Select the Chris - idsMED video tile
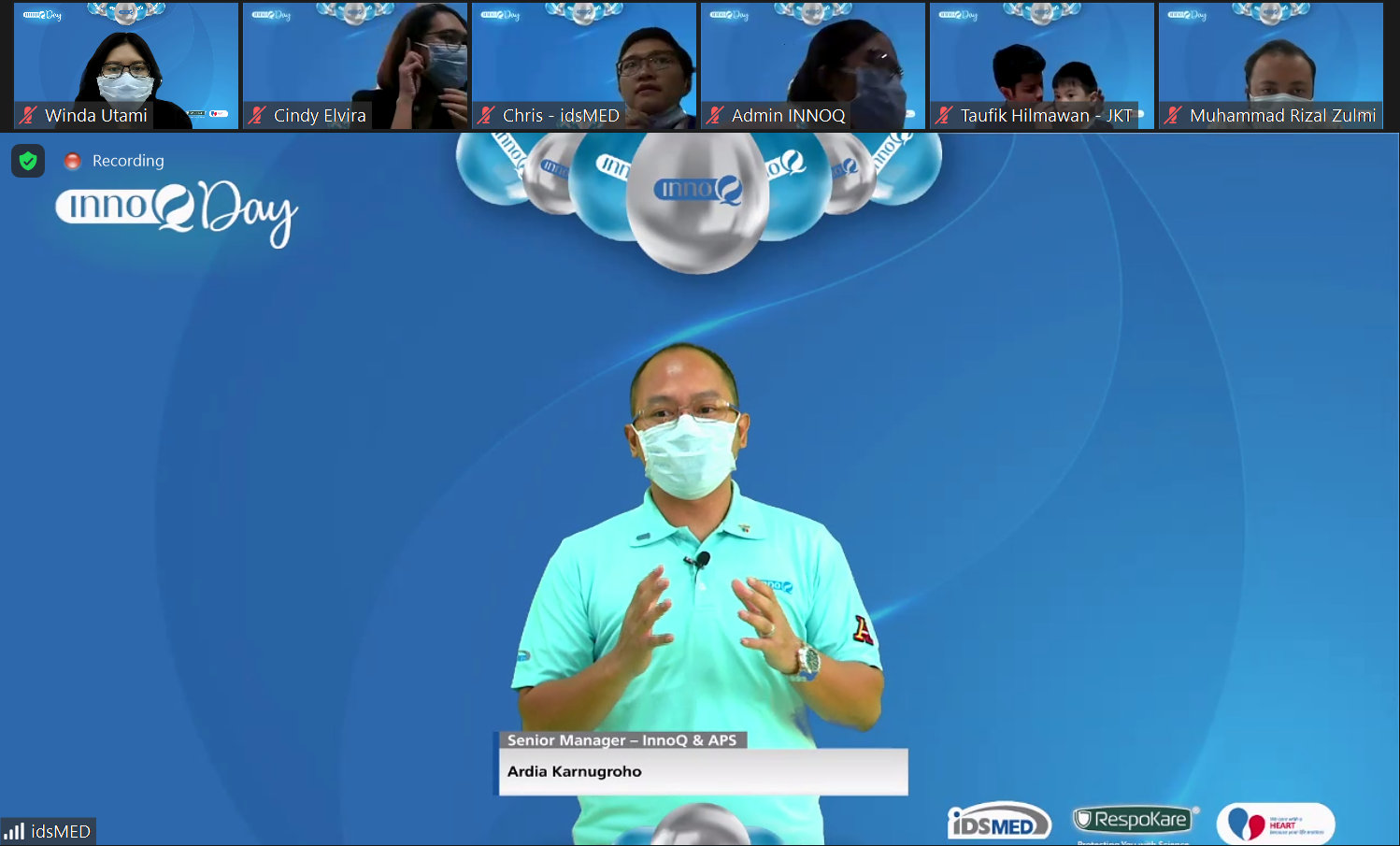The width and height of the screenshot is (1400, 846). [x=584, y=56]
